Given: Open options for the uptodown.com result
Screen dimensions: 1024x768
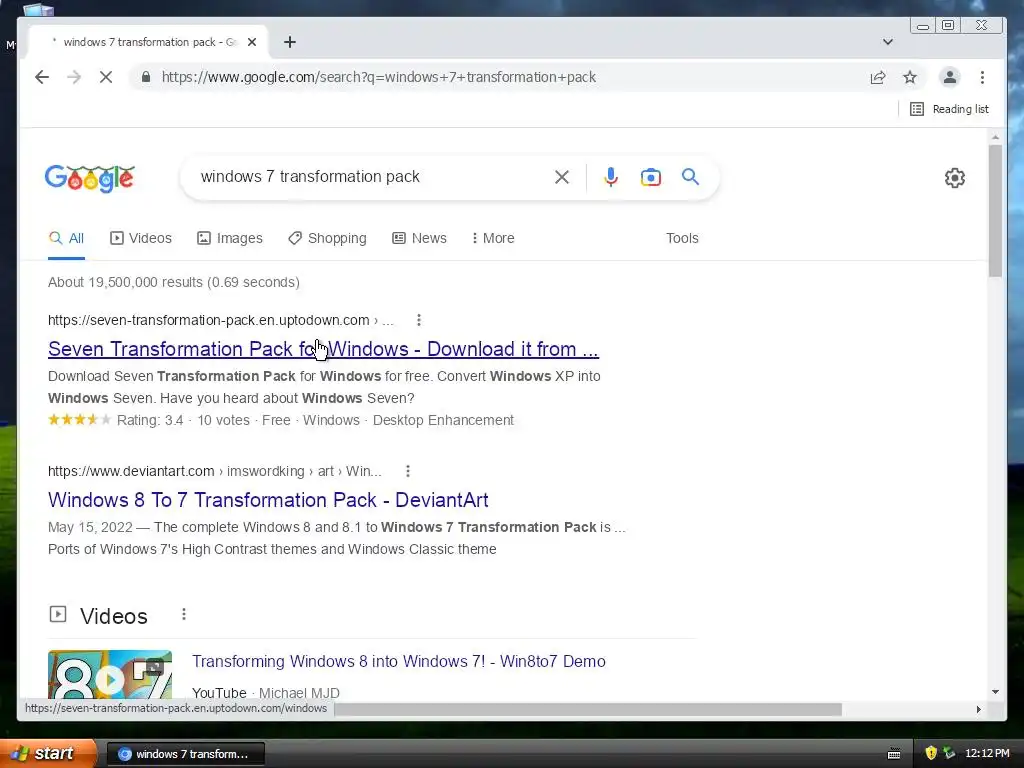Looking at the screenshot, I should pyautogui.click(x=419, y=320).
